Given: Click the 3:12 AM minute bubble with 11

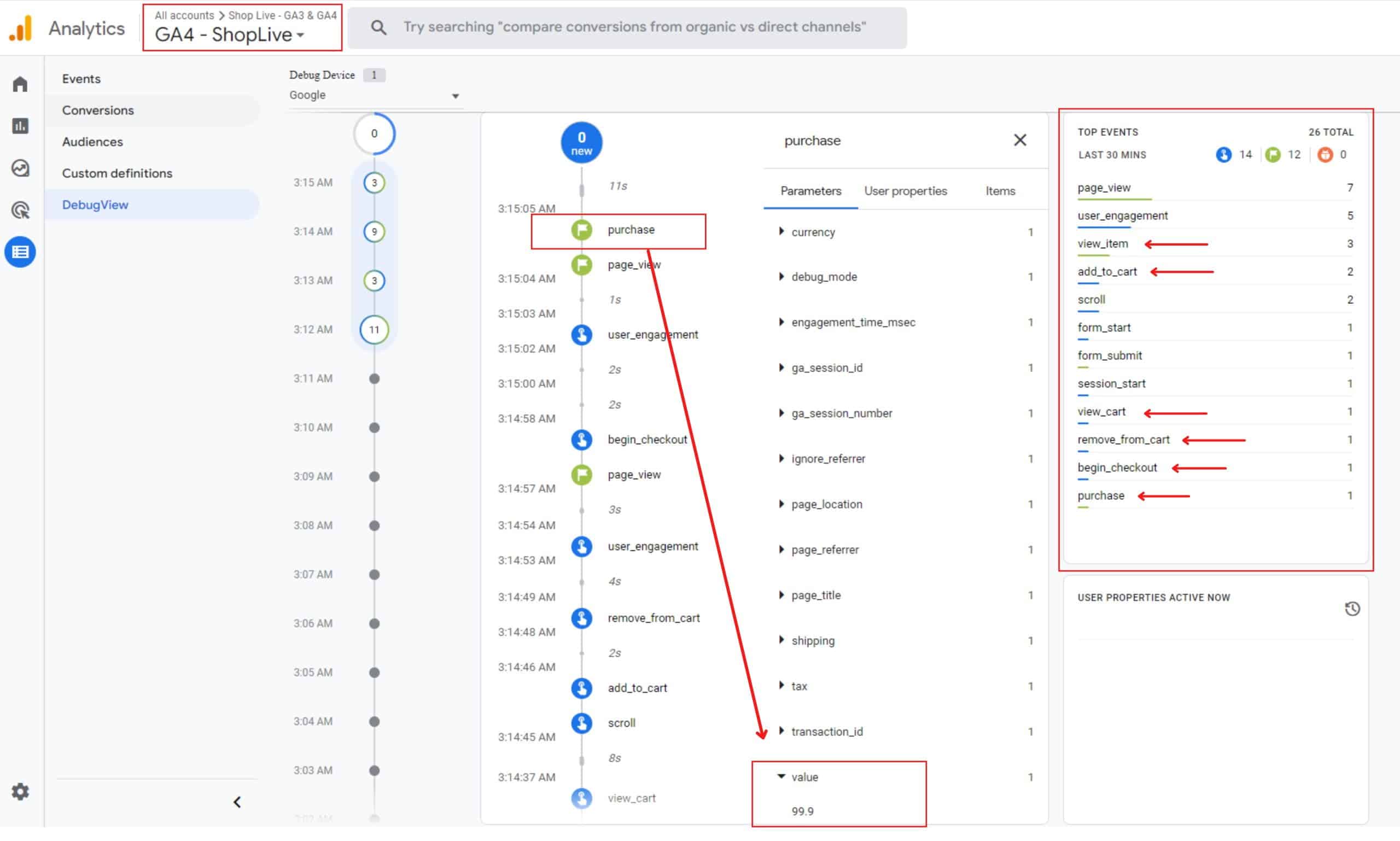Looking at the screenshot, I should tap(374, 330).
